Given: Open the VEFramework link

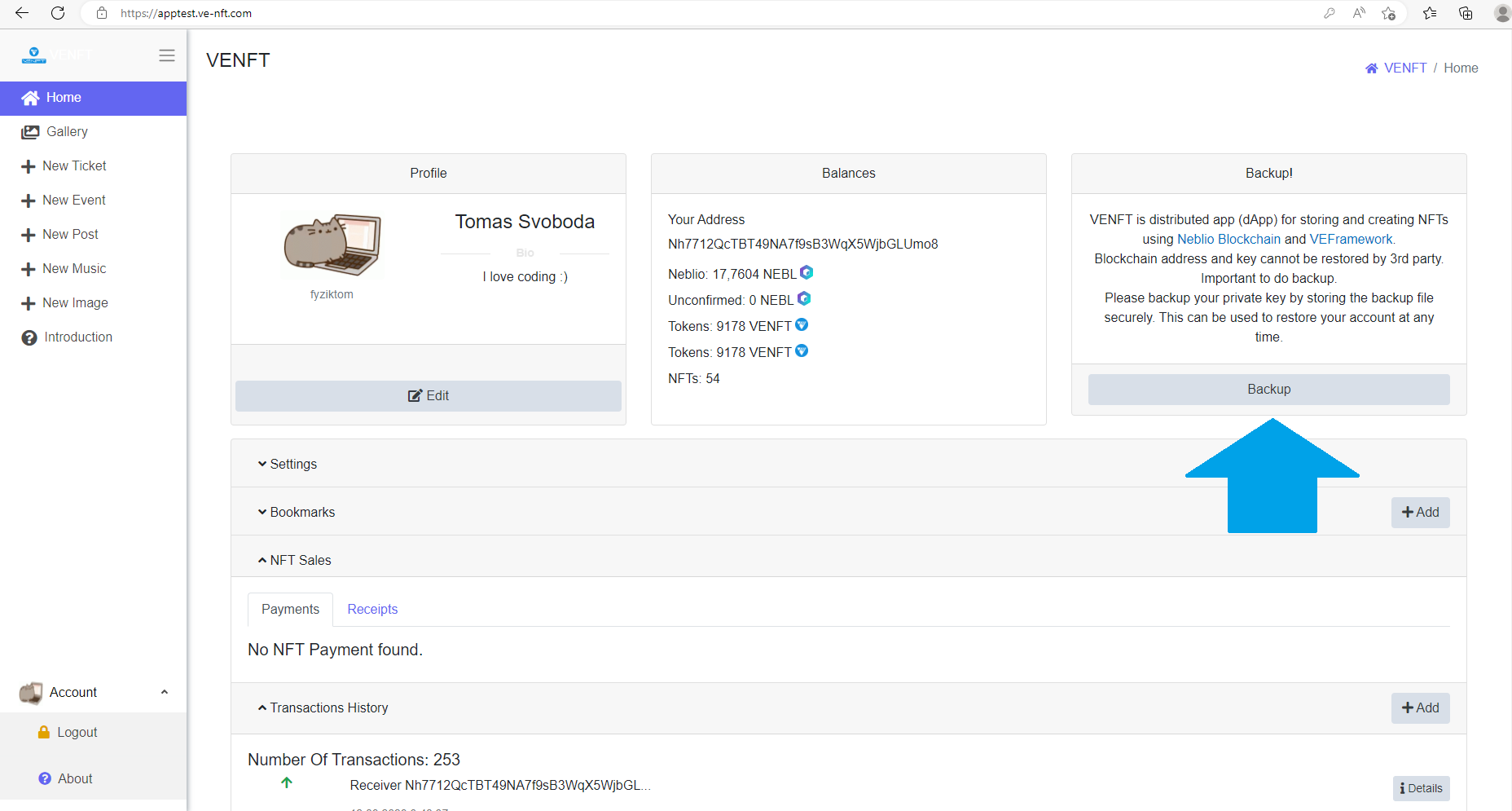Looking at the screenshot, I should [1351, 240].
